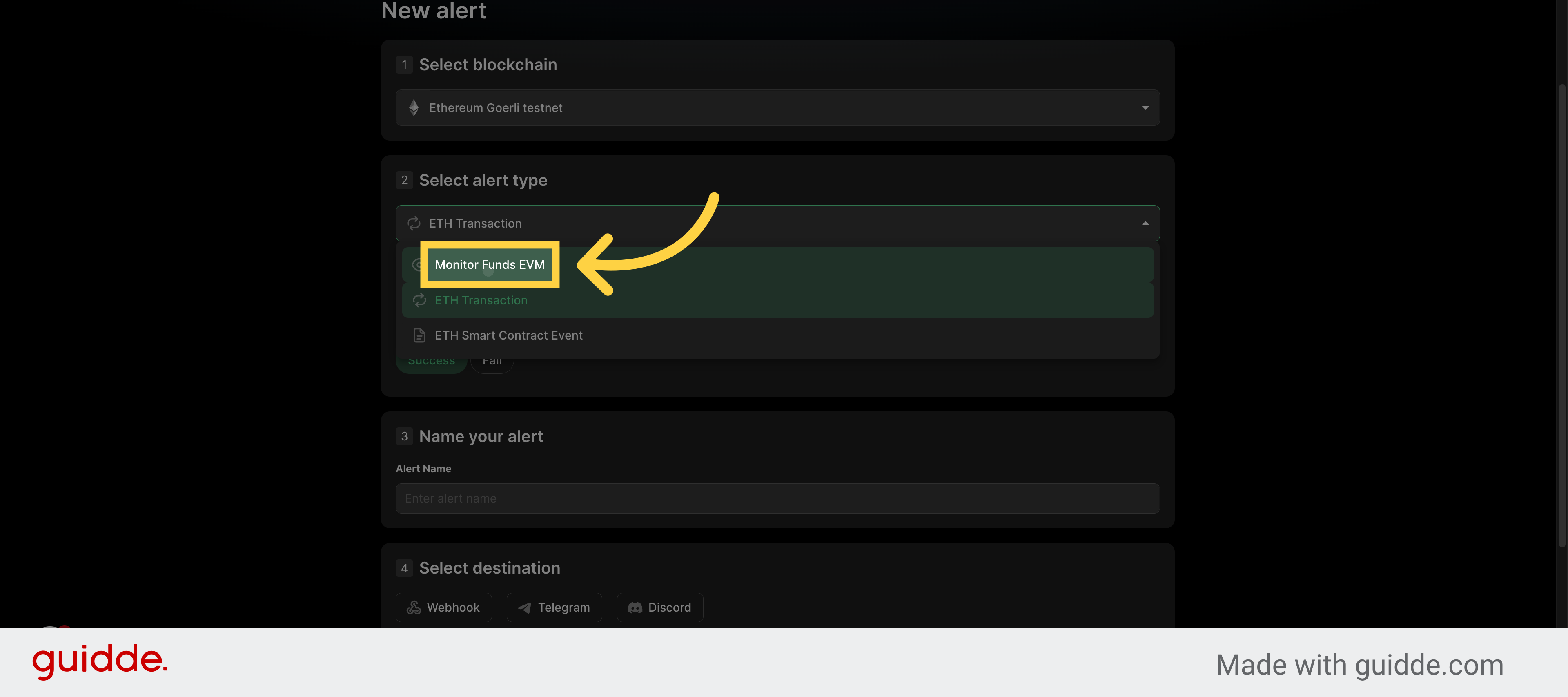
Task: Click the eye icon next to Monitor Funds EVM
Action: [x=417, y=265]
